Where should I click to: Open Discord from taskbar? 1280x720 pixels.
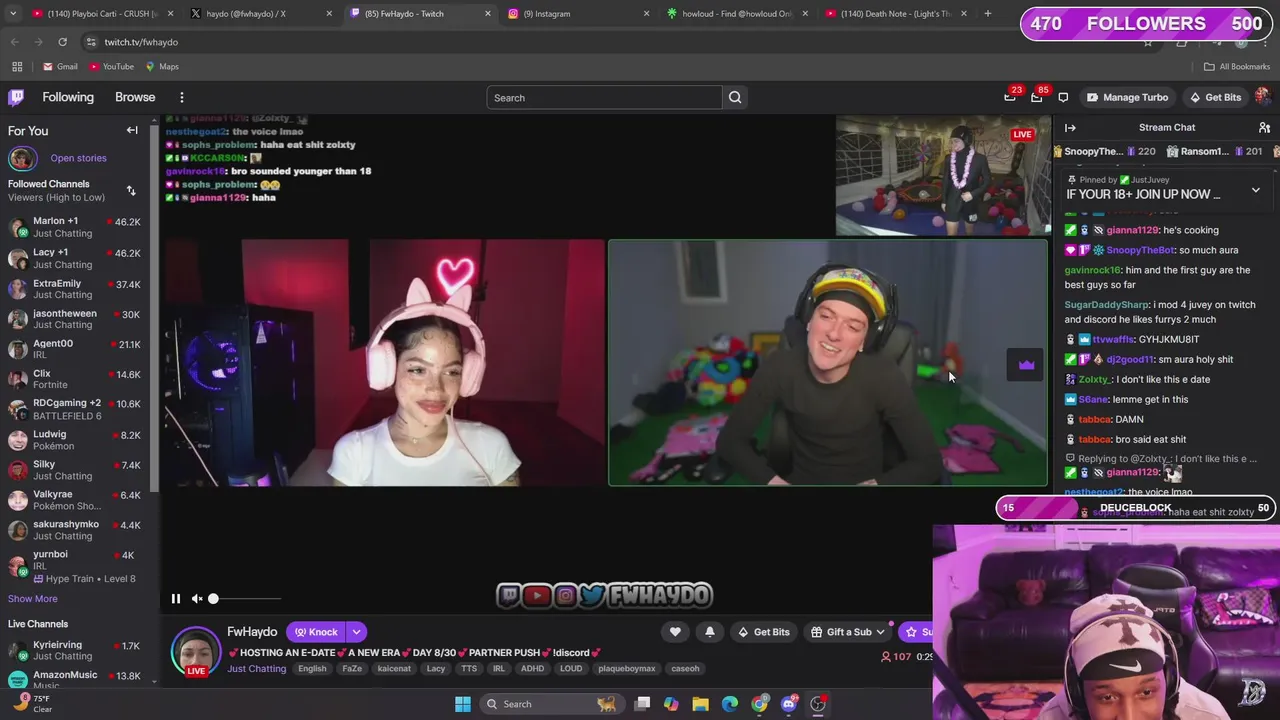point(789,704)
